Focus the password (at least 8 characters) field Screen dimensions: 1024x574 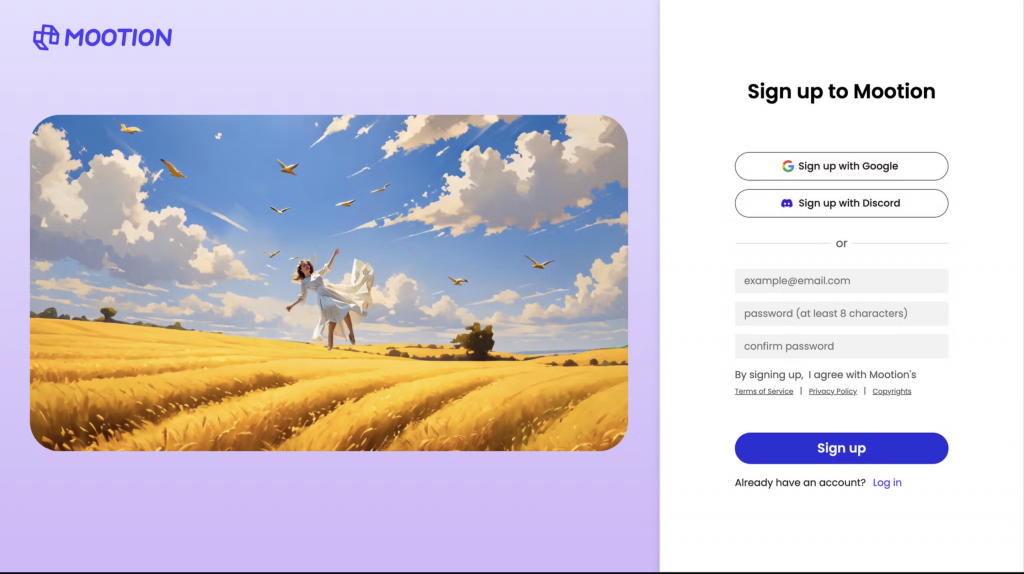point(841,313)
